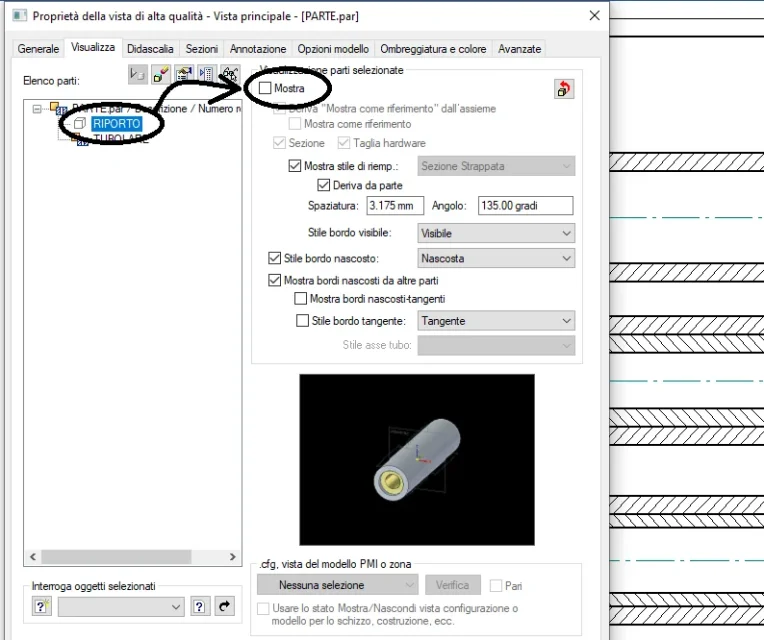
Task: Click the Spaziatura 3.175 mm field
Action: pos(395,206)
